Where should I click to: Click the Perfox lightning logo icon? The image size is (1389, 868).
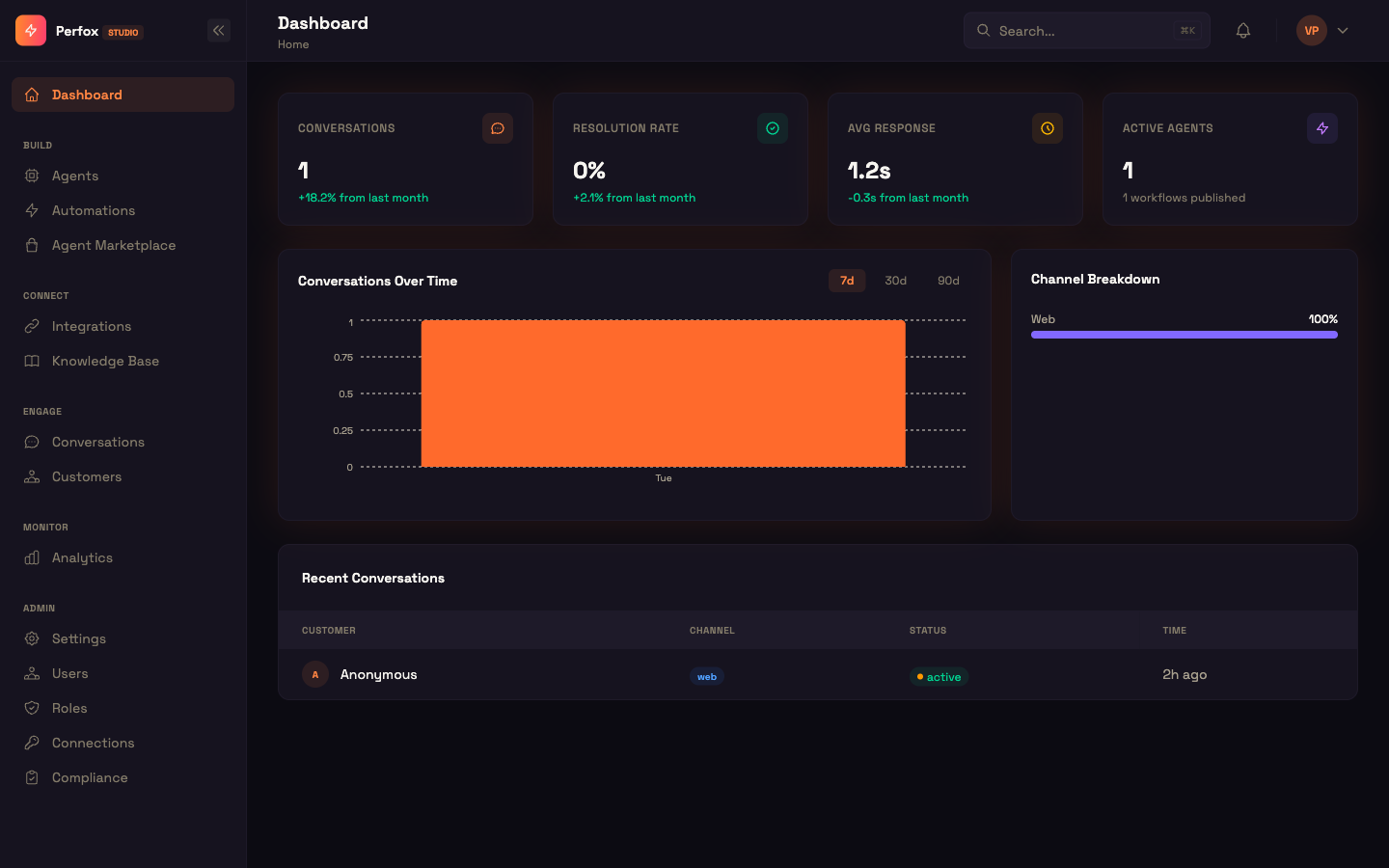click(31, 31)
